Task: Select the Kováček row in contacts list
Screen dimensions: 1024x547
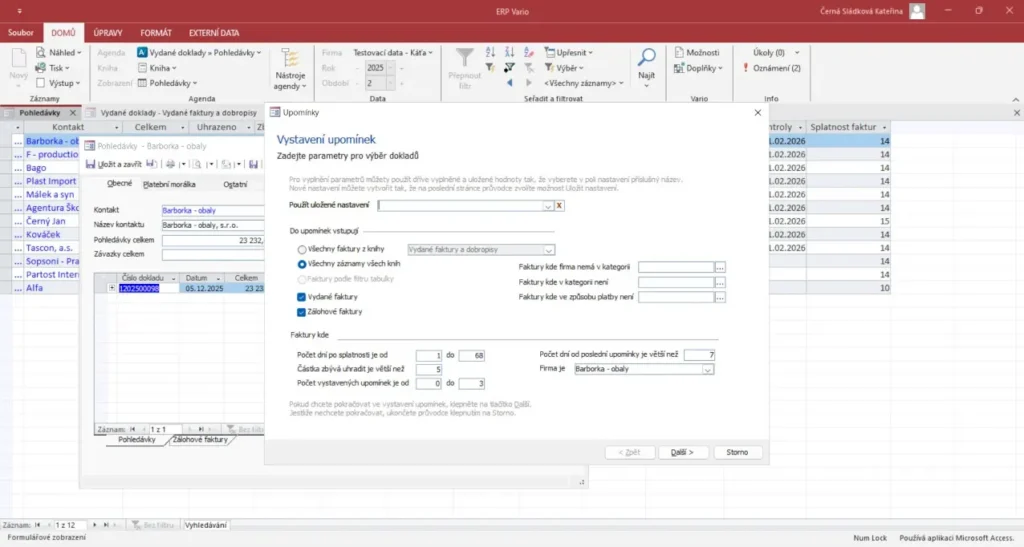Action: click(50, 234)
